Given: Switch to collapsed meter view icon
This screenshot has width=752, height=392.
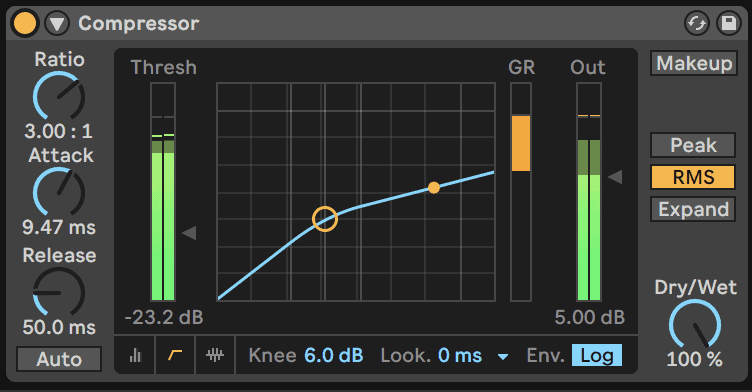Looking at the screenshot, I should [135, 356].
